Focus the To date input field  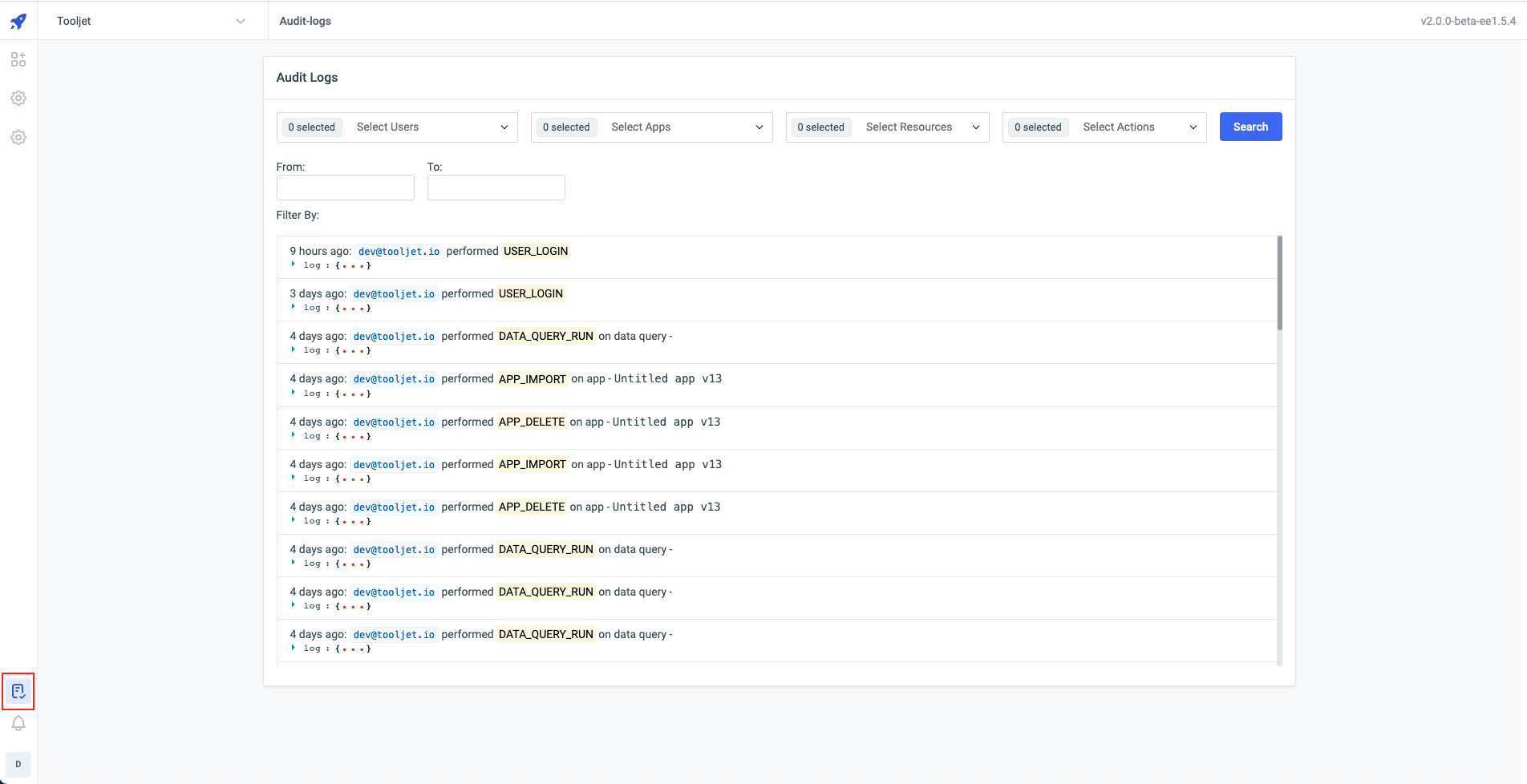click(496, 188)
